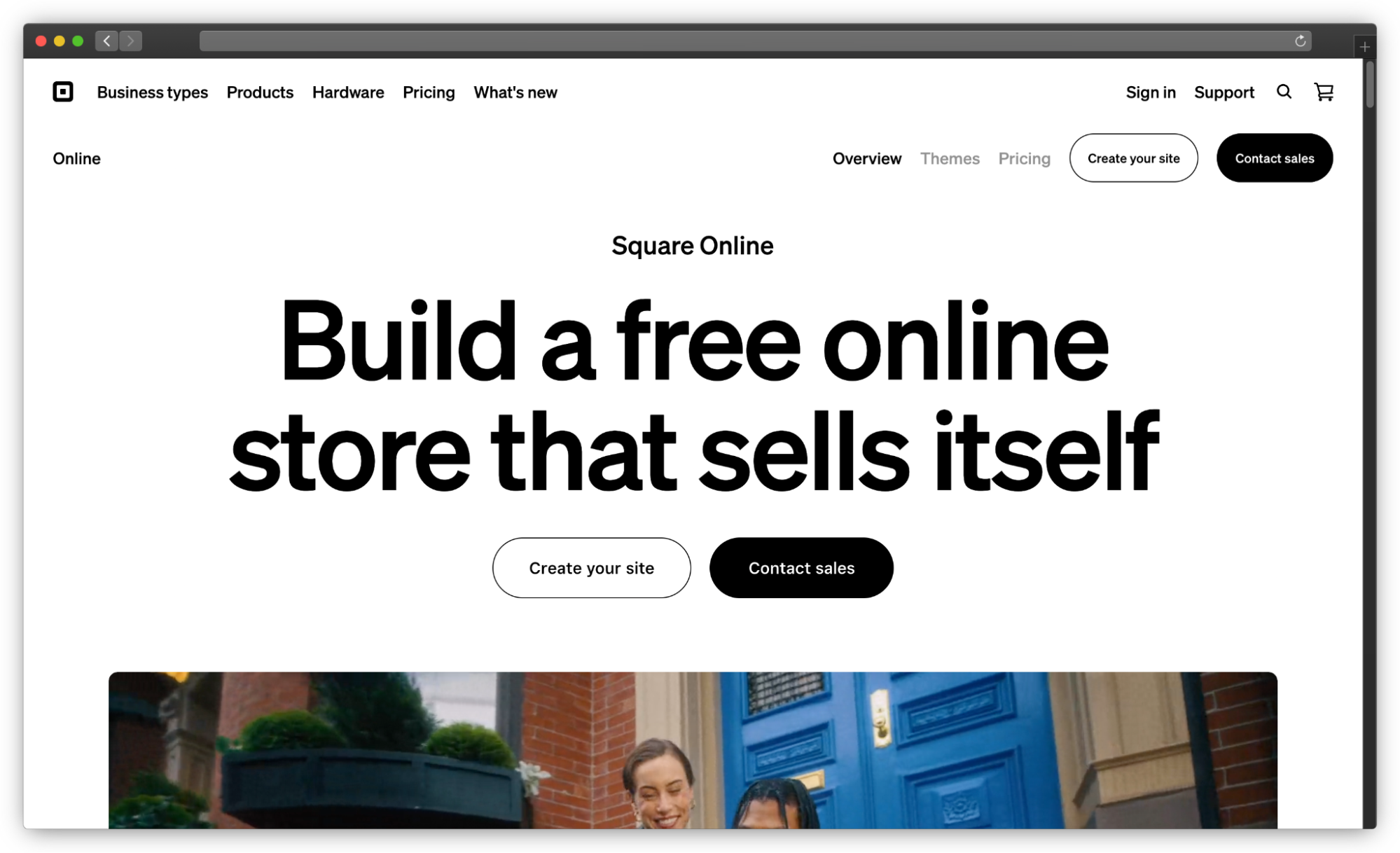This screenshot has height=853, width=1400.
Task: Open the search icon
Action: click(1284, 92)
